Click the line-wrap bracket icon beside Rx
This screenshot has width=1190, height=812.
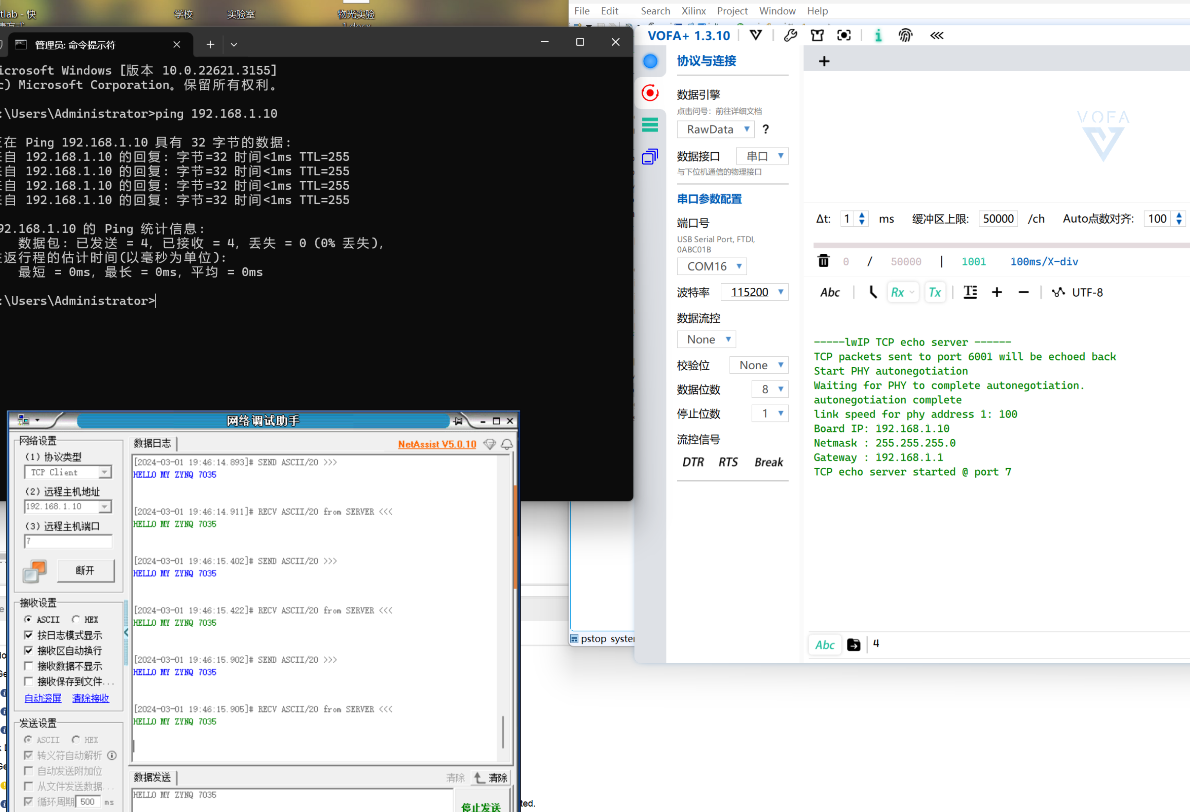873,292
